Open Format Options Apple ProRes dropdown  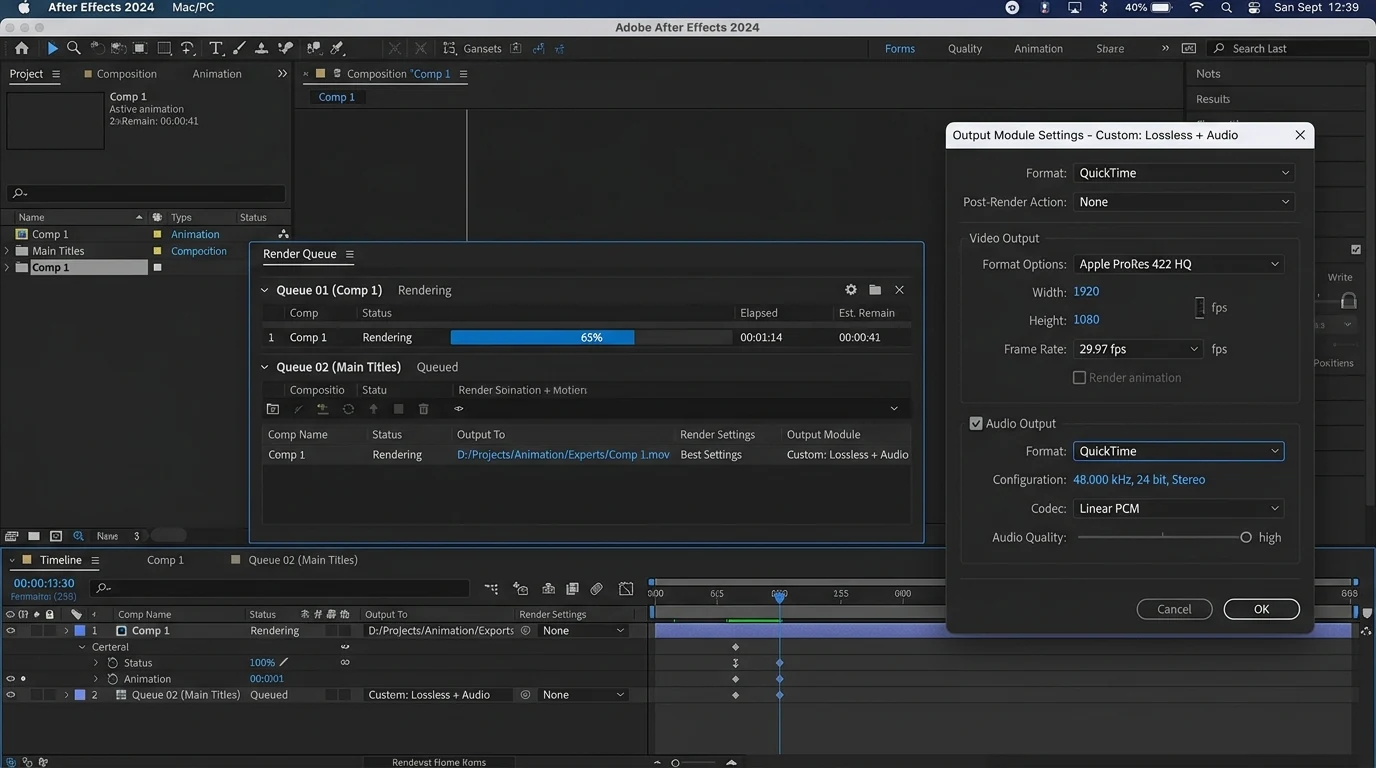pos(1179,264)
